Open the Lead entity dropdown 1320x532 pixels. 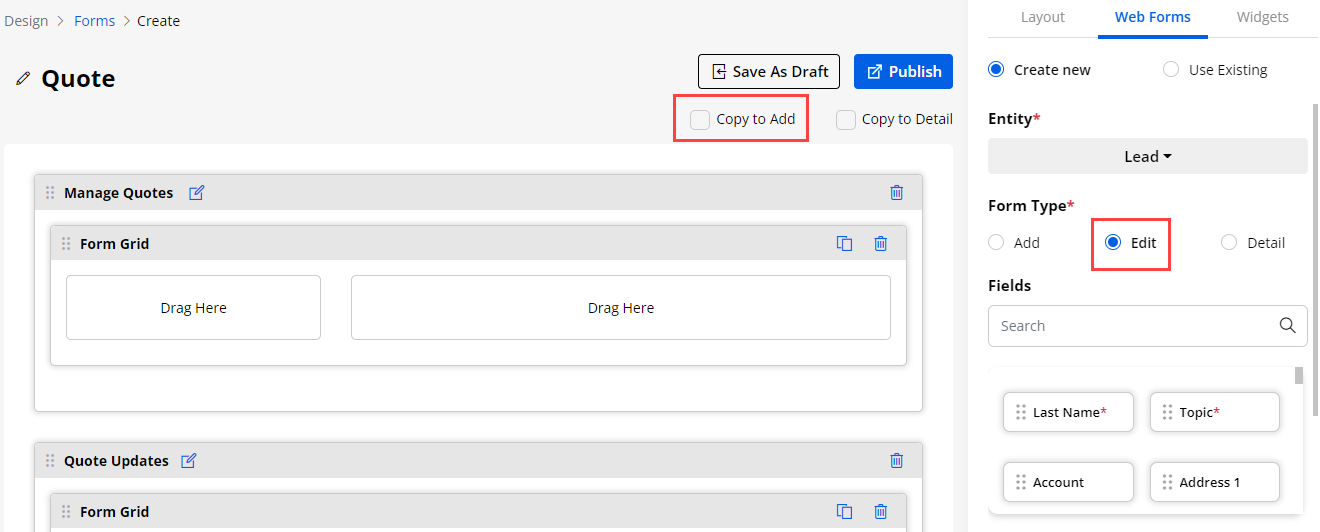click(x=1147, y=156)
